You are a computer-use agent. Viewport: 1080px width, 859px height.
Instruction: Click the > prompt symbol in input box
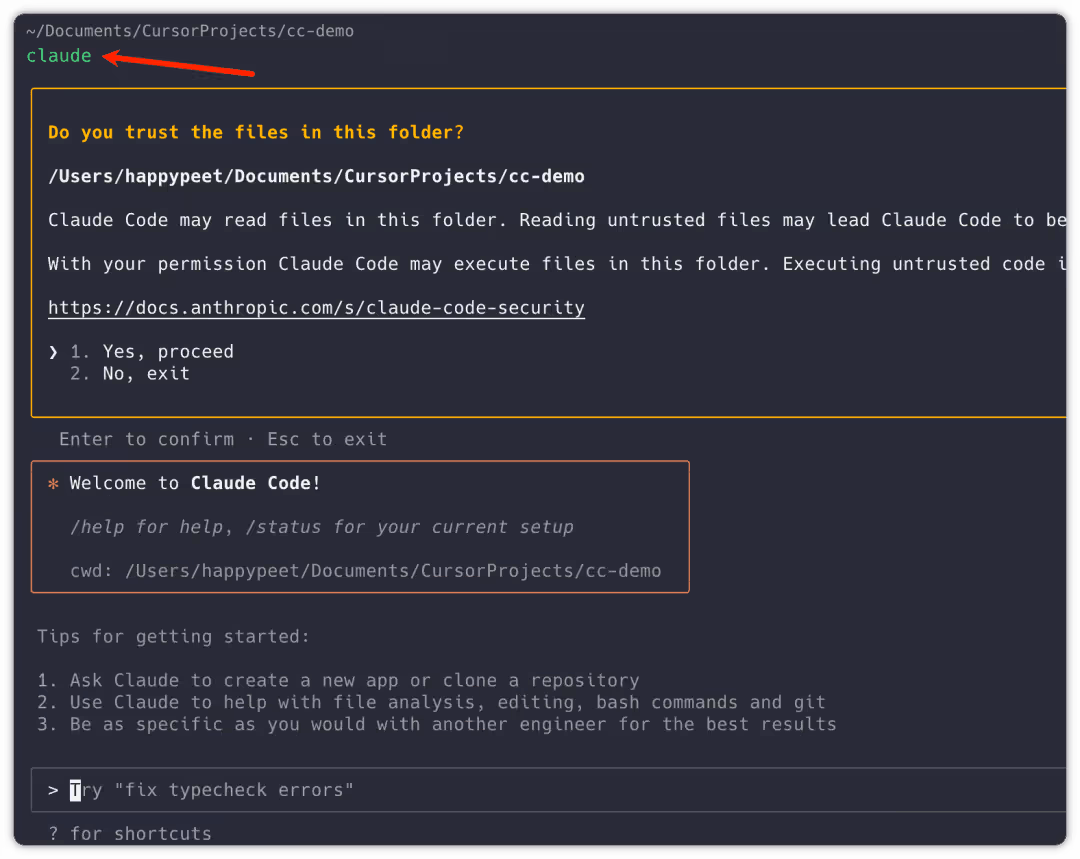click(x=53, y=790)
